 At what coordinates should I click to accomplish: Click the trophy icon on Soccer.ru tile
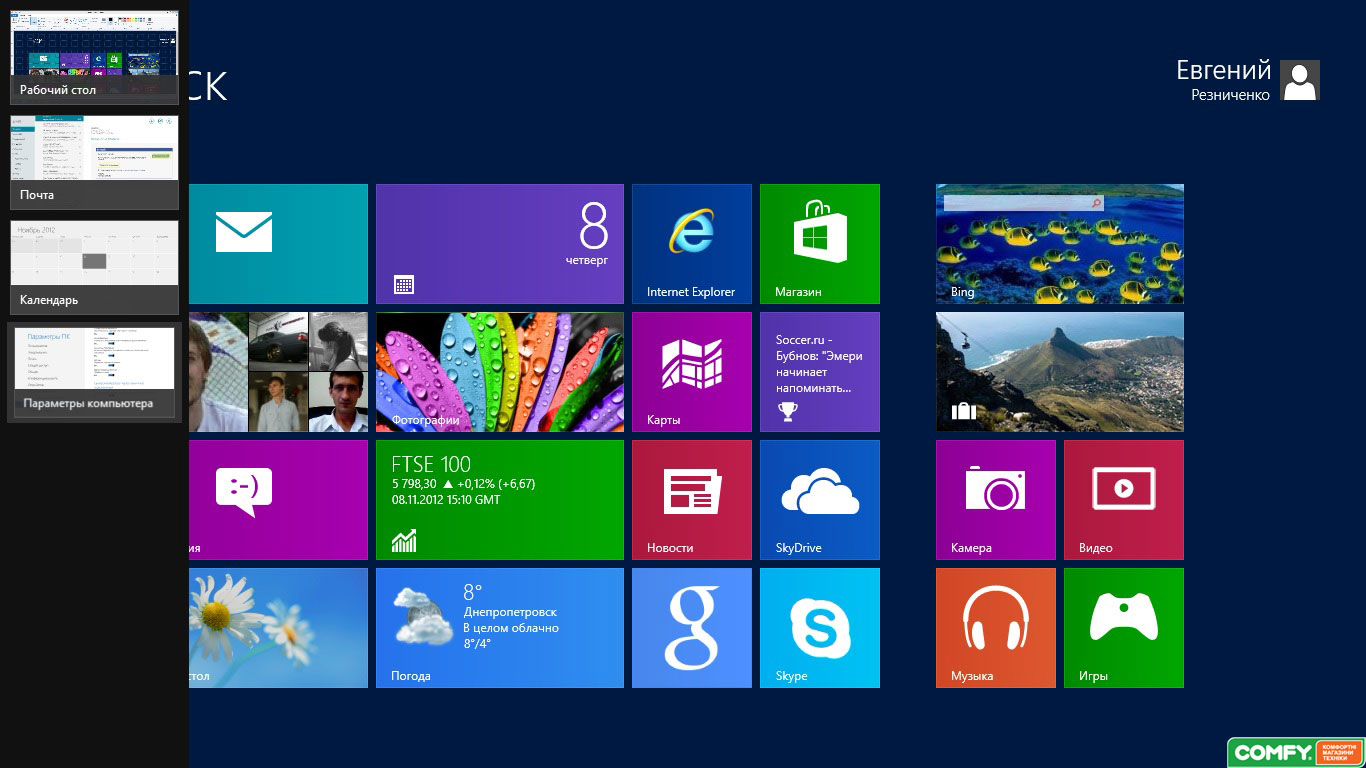[x=788, y=410]
